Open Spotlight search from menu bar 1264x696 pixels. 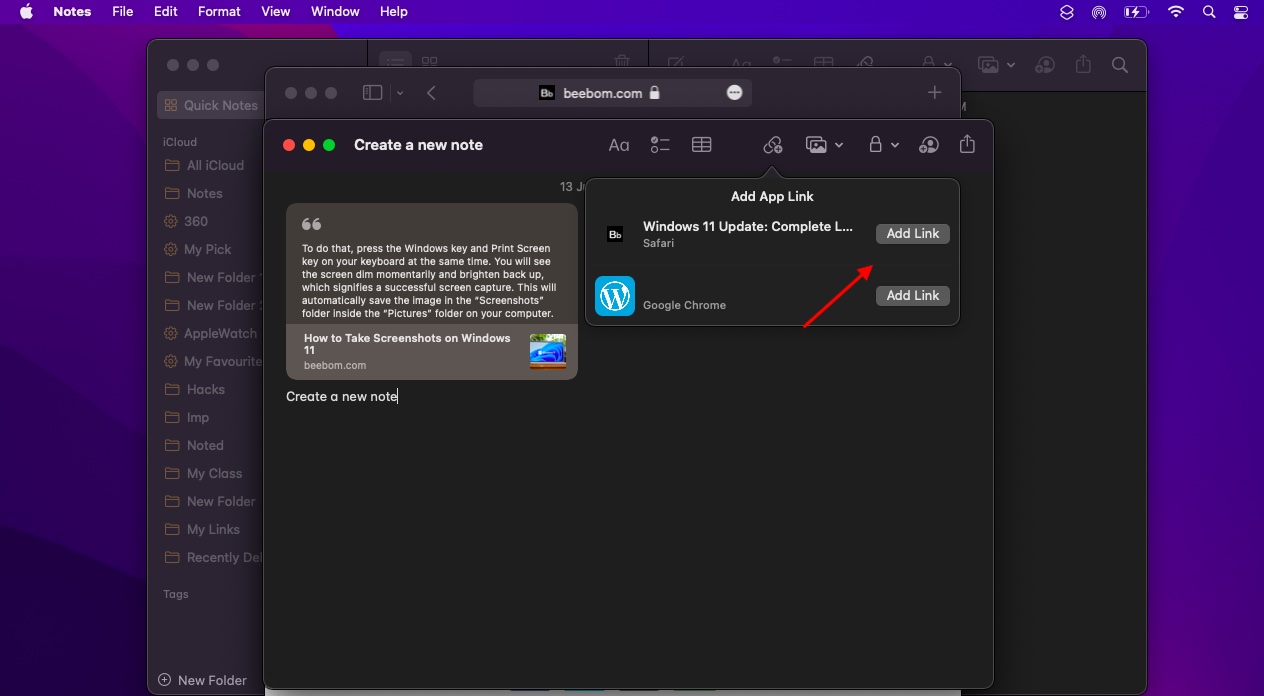[1209, 12]
